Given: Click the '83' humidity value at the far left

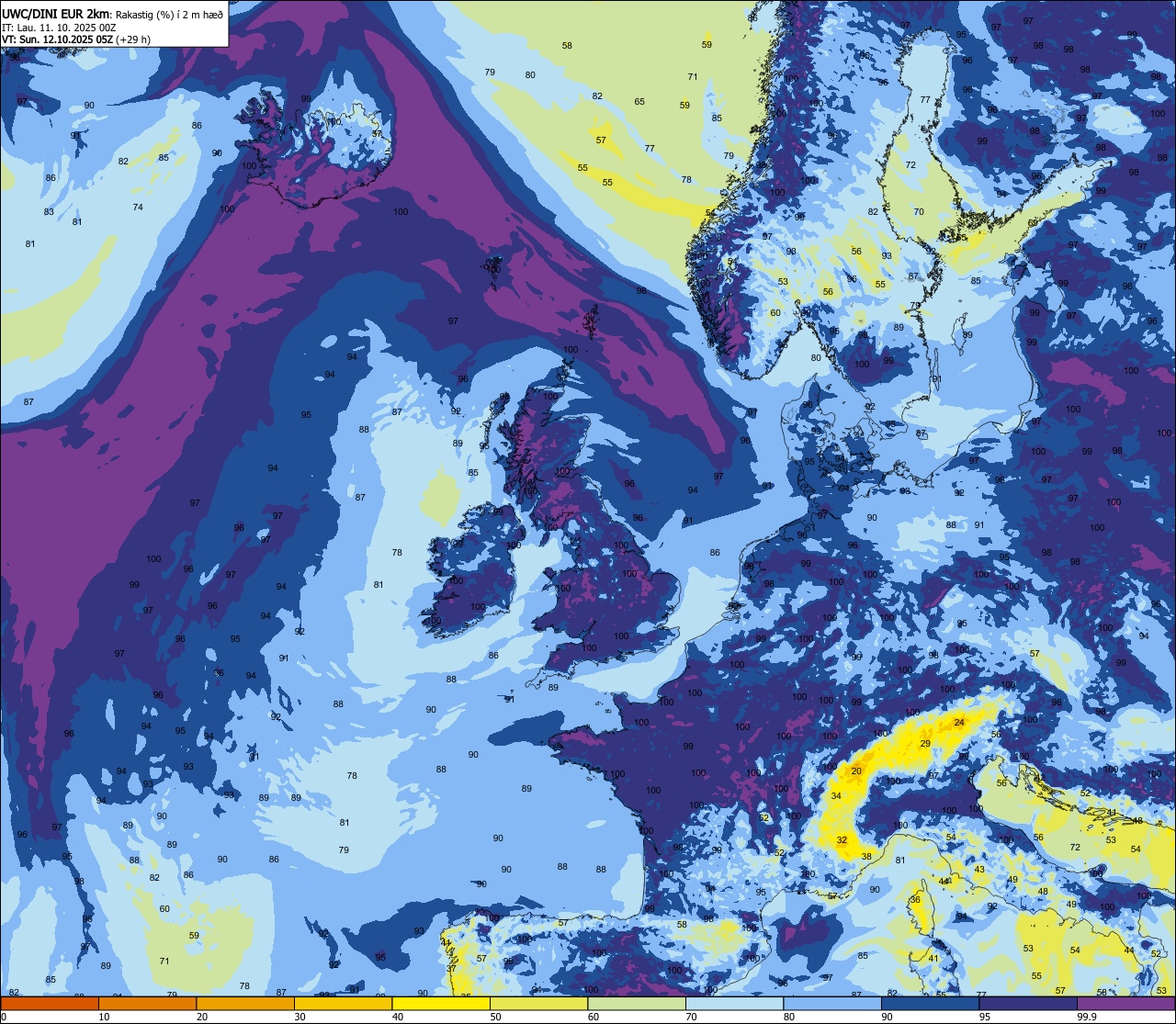Looking at the screenshot, I should [x=49, y=212].
